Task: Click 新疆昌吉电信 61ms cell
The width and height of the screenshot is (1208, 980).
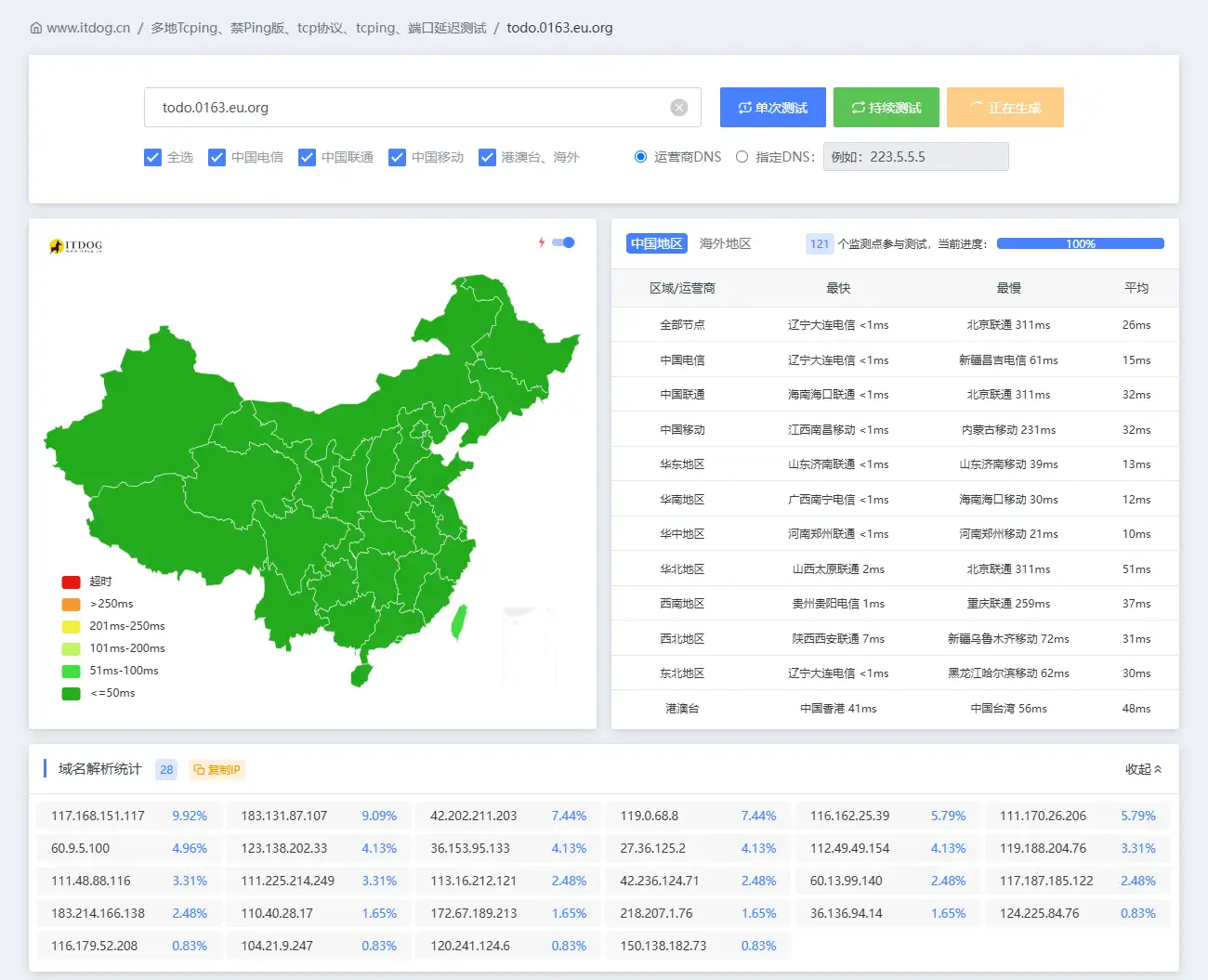Action: (x=1008, y=359)
